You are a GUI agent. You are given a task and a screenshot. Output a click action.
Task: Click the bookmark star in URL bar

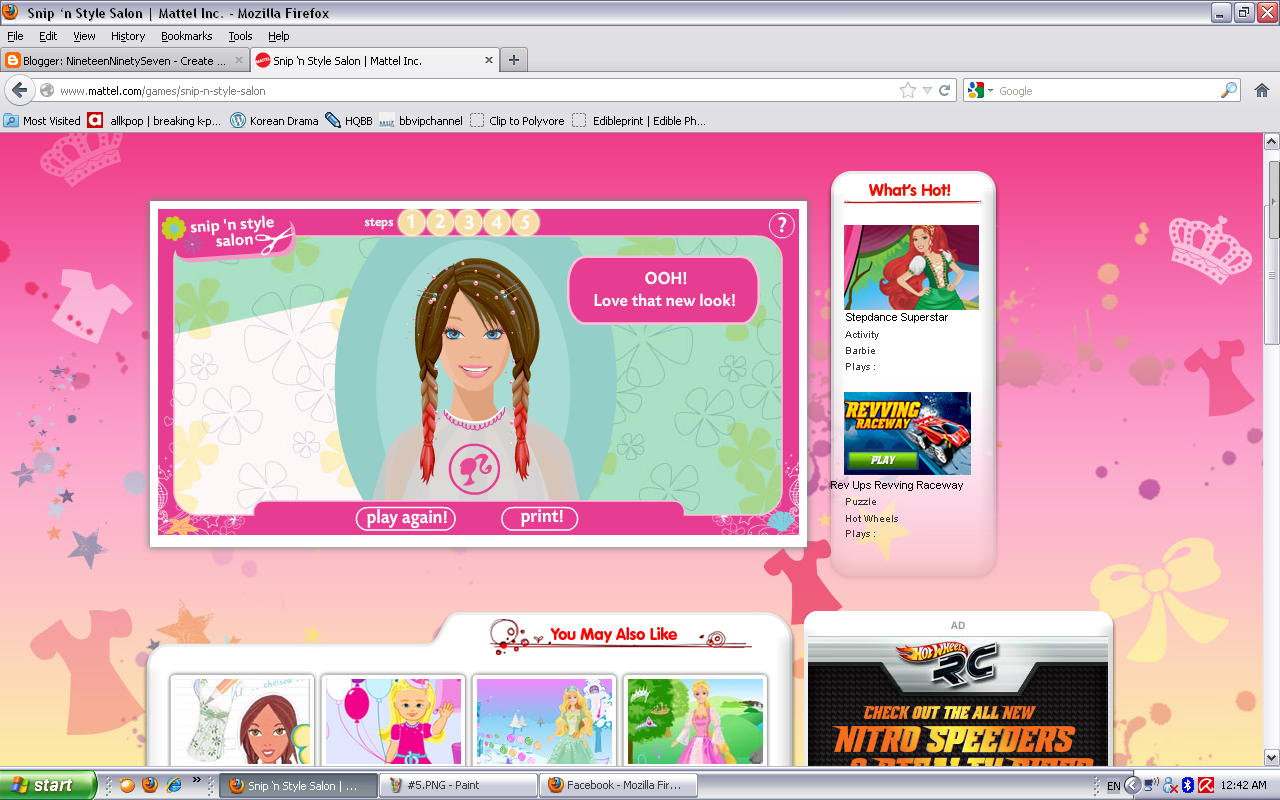pyautogui.click(x=908, y=90)
